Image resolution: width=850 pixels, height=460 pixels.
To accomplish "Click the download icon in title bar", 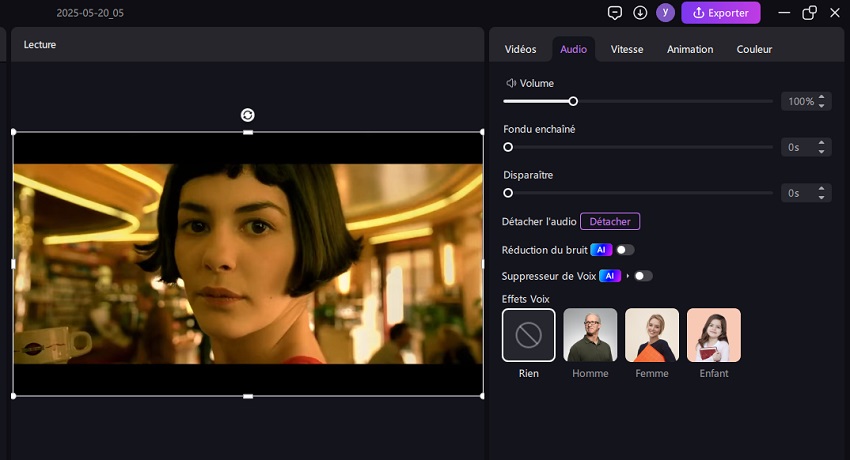I will point(640,12).
